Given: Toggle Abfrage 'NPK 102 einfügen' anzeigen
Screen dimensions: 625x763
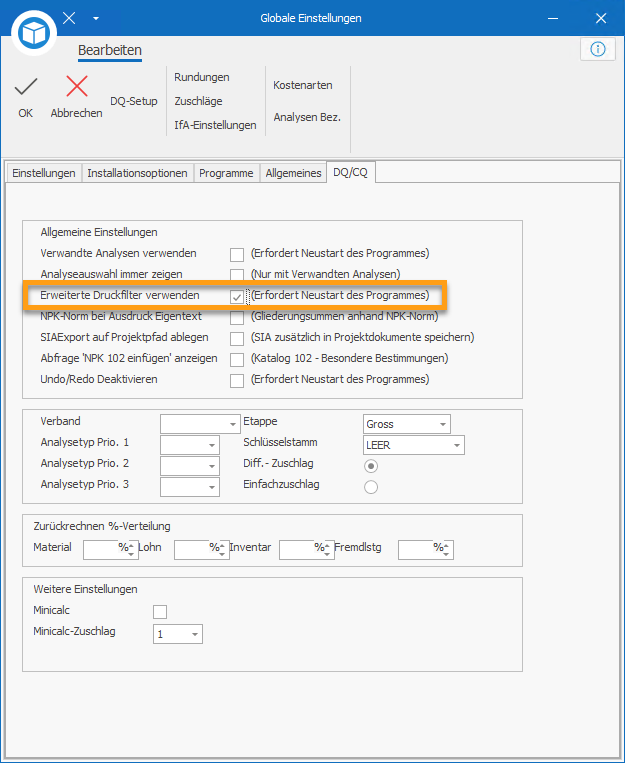Looking at the screenshot, I should coord(237,360).
